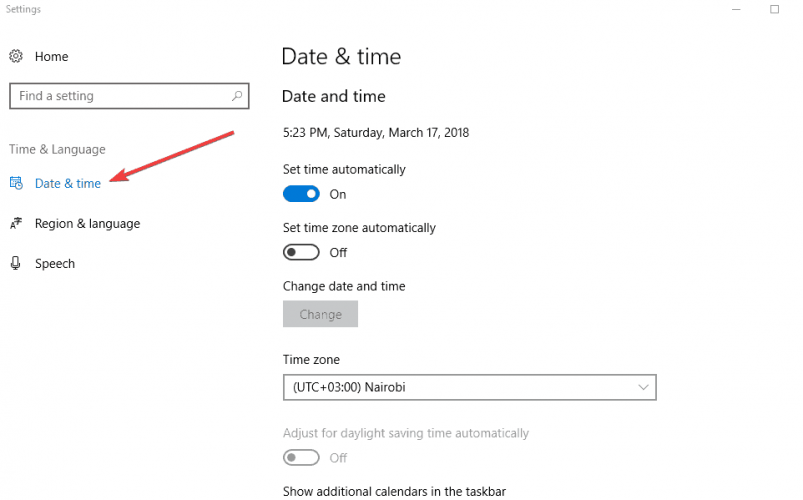This screenshot has height=500, width=803.
Task: Toggle Adjust for daylight saving time
Action: 301,457
